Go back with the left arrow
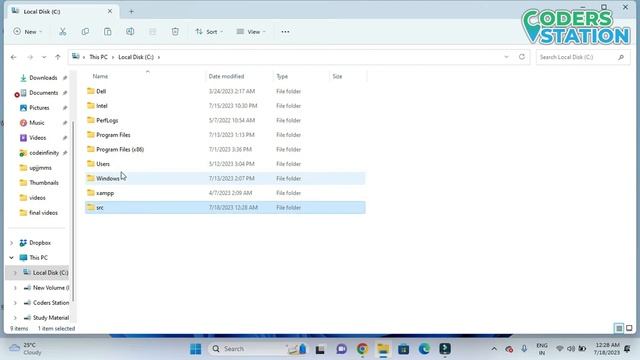Image resolution: width=640 pixels, height=360 pixels. coord(13,57)
